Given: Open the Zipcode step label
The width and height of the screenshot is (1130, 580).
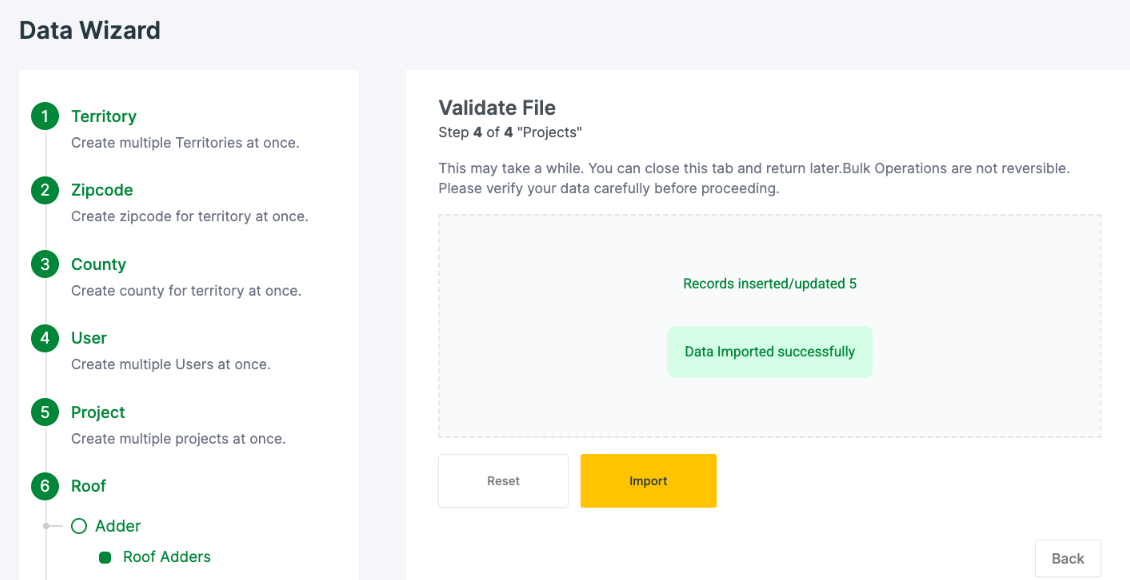Looking at the screenshot, I should (x=102, y=190).
